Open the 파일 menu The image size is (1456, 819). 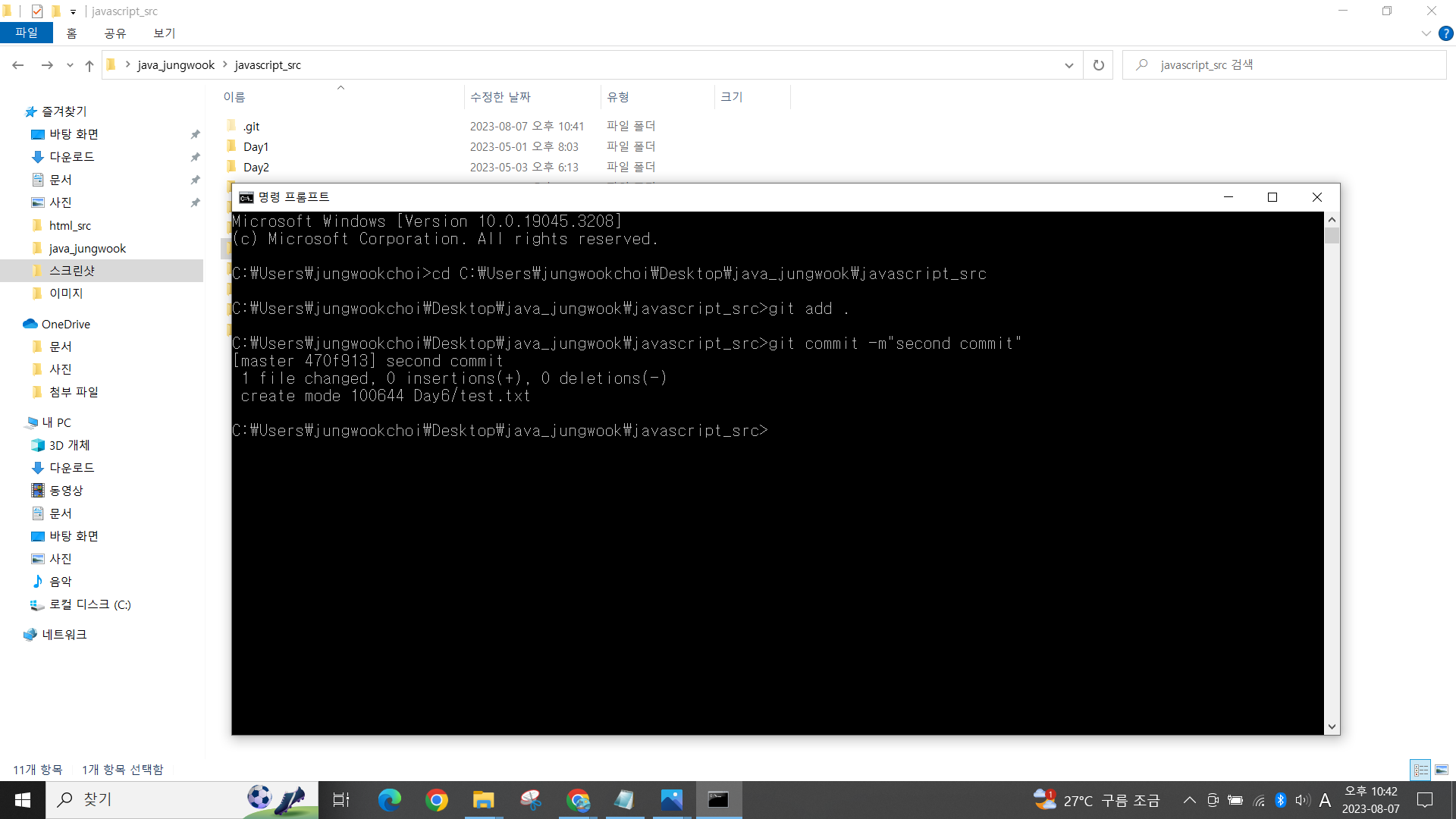click(x=27, y=33)
